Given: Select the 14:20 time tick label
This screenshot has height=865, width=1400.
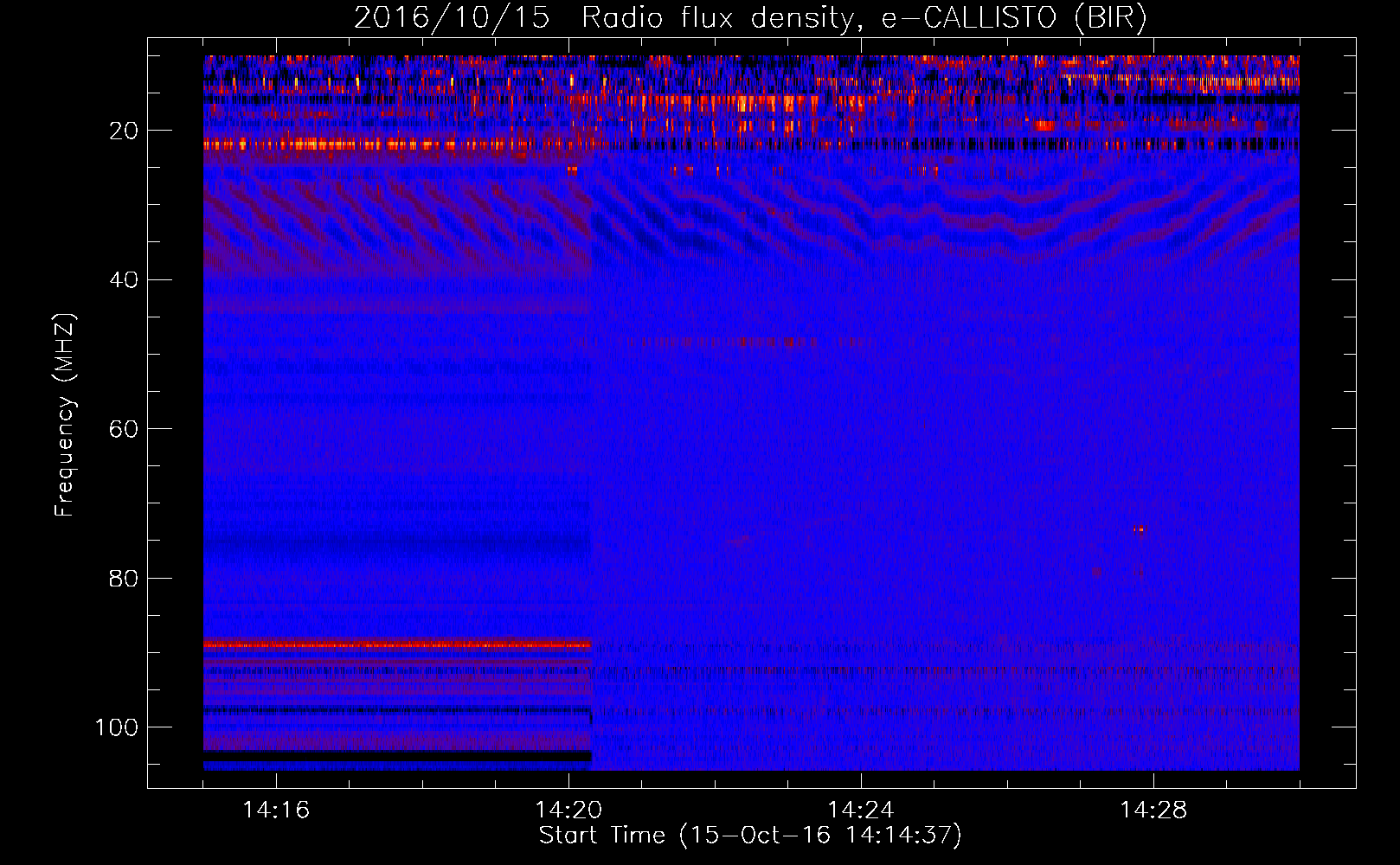Looking at the screenshot, I should click(568, 810).
